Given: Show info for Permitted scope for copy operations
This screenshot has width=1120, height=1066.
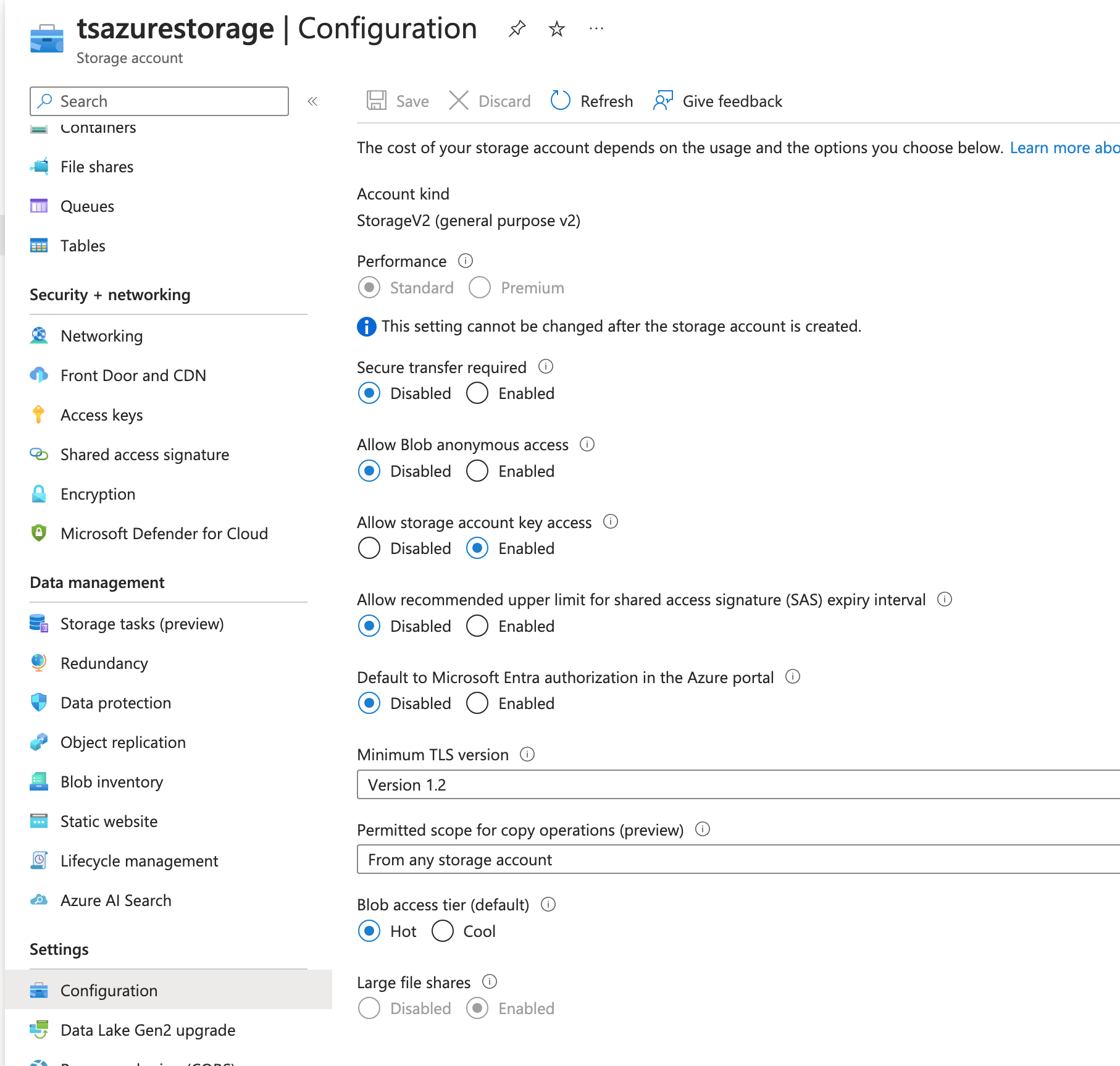Looking at the screenshot, I should (703, 829).
